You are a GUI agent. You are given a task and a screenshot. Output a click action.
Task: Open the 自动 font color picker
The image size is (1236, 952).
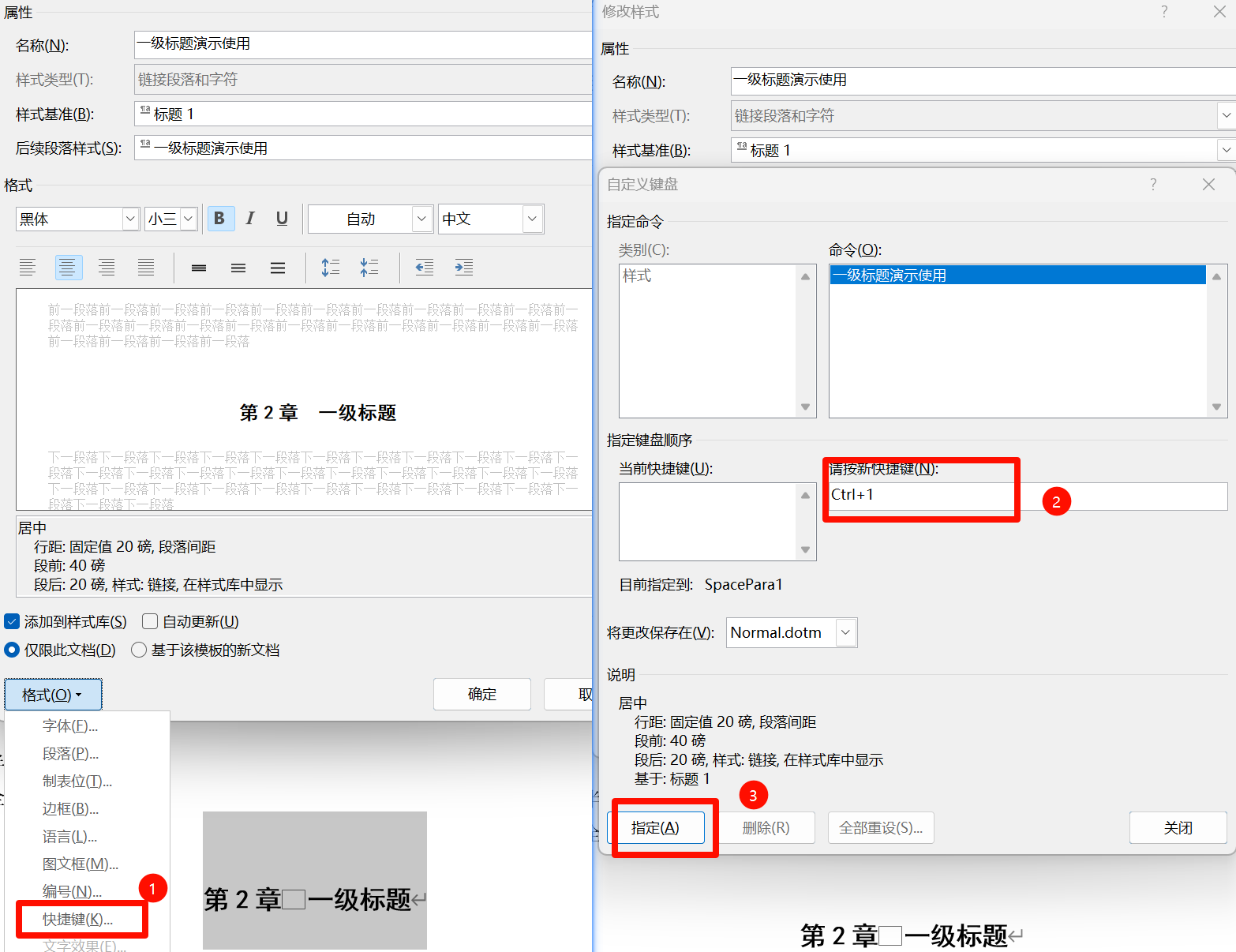[421, 219]
